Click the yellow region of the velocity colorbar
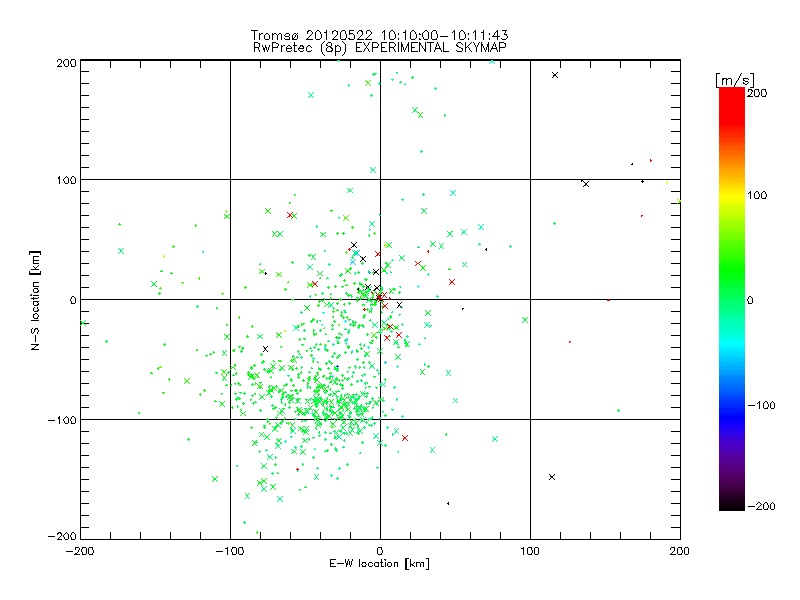The height and width of the screenshot is (600, 800). click(x=732, y=196)
